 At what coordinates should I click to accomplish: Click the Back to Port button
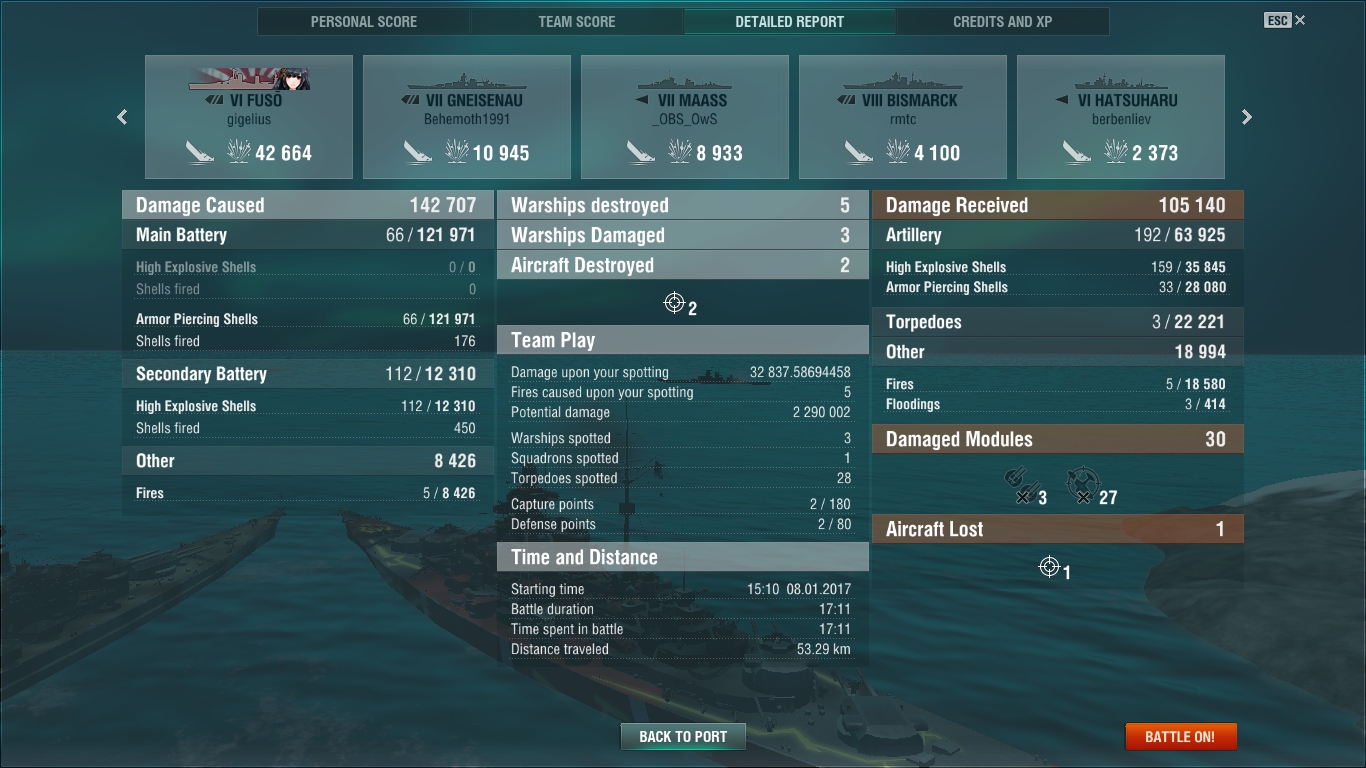pos(683,737)
